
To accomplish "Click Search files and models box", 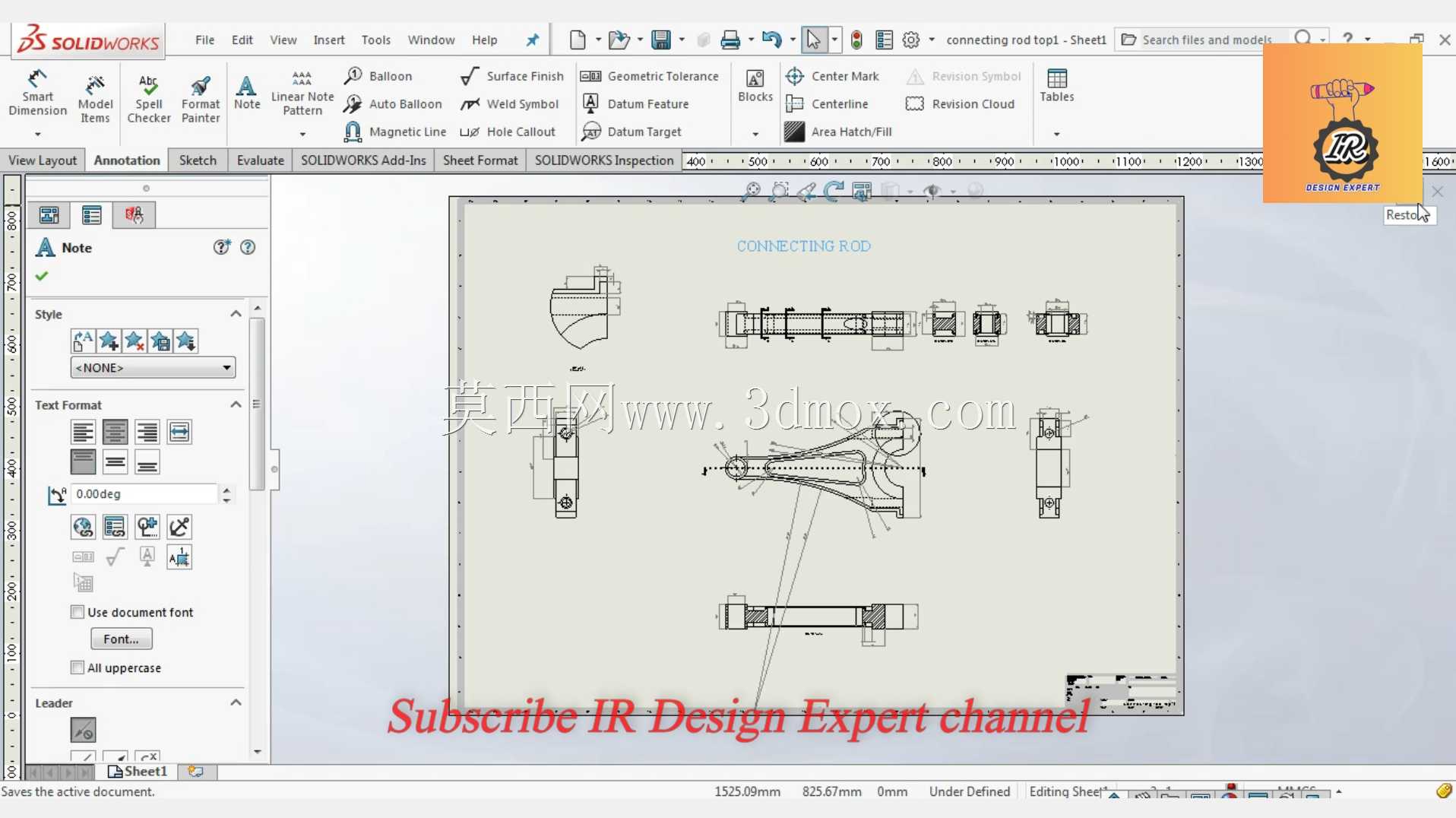I will pos(1207,40).
